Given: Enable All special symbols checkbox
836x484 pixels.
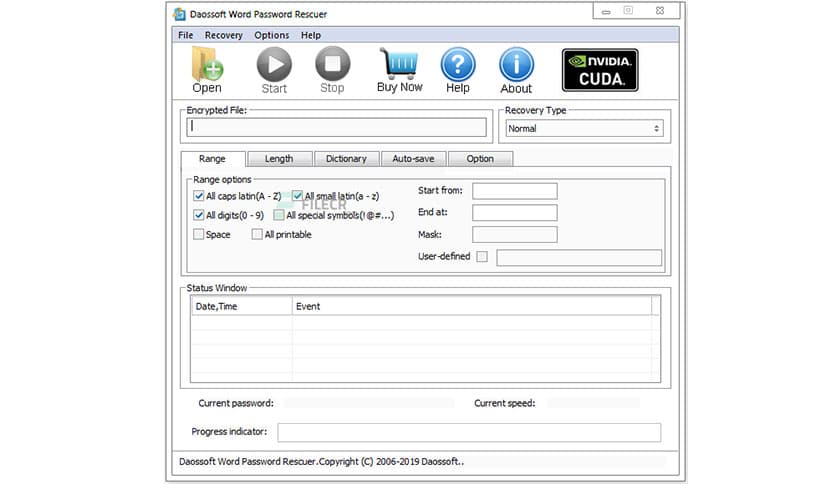Looking at the screenshot, I should tap(278, 215).
